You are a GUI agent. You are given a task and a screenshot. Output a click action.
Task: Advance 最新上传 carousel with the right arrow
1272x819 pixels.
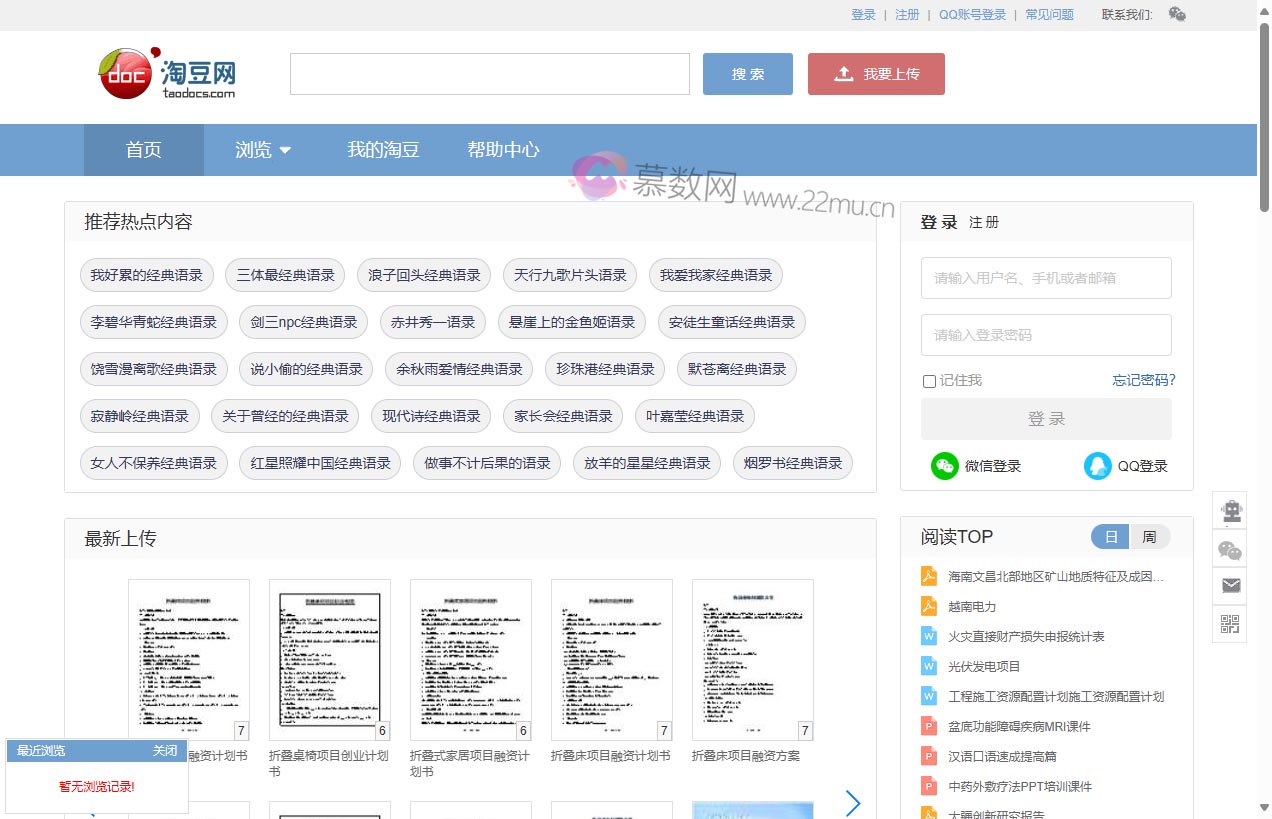click(853, 803)
